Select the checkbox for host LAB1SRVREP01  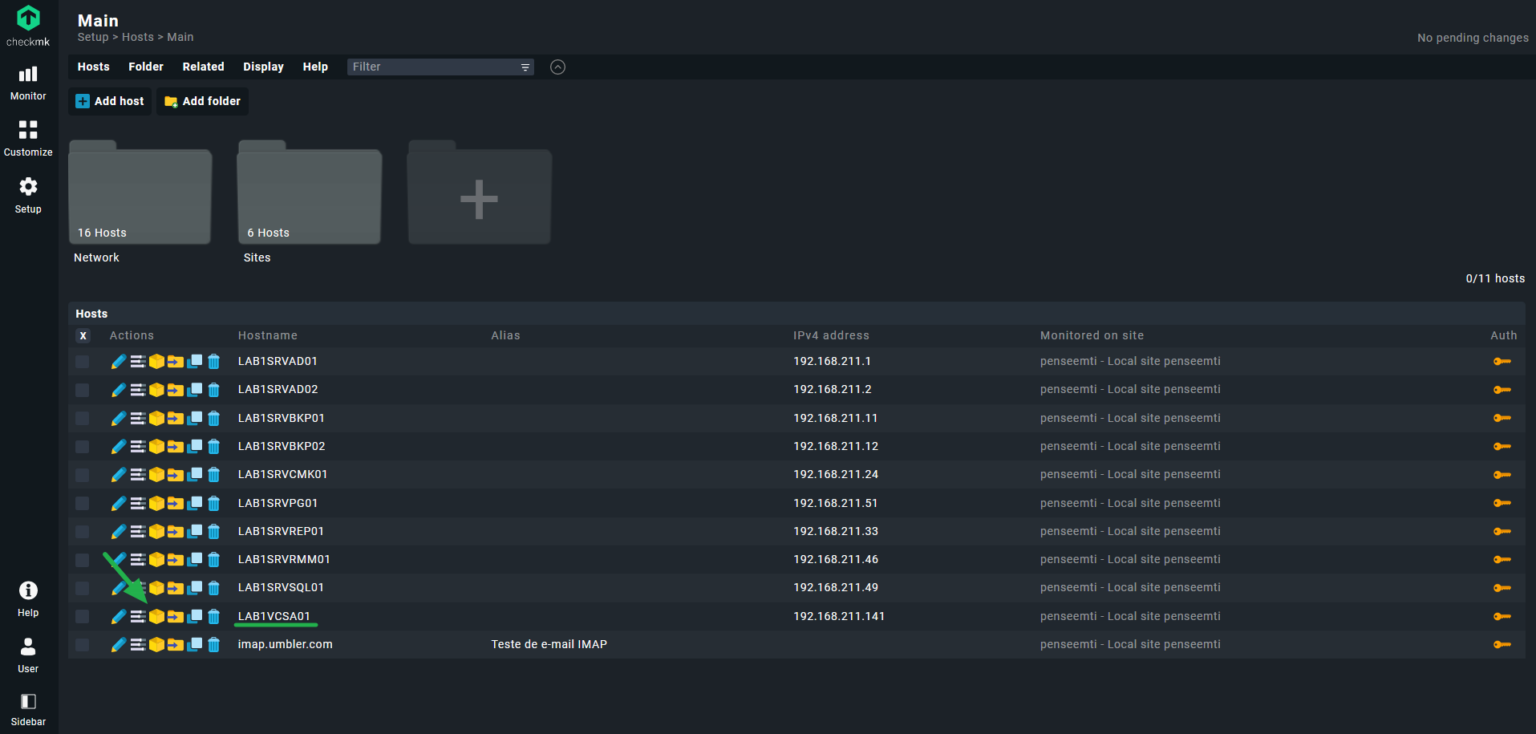pyautogui.click(x=82, y=531)
